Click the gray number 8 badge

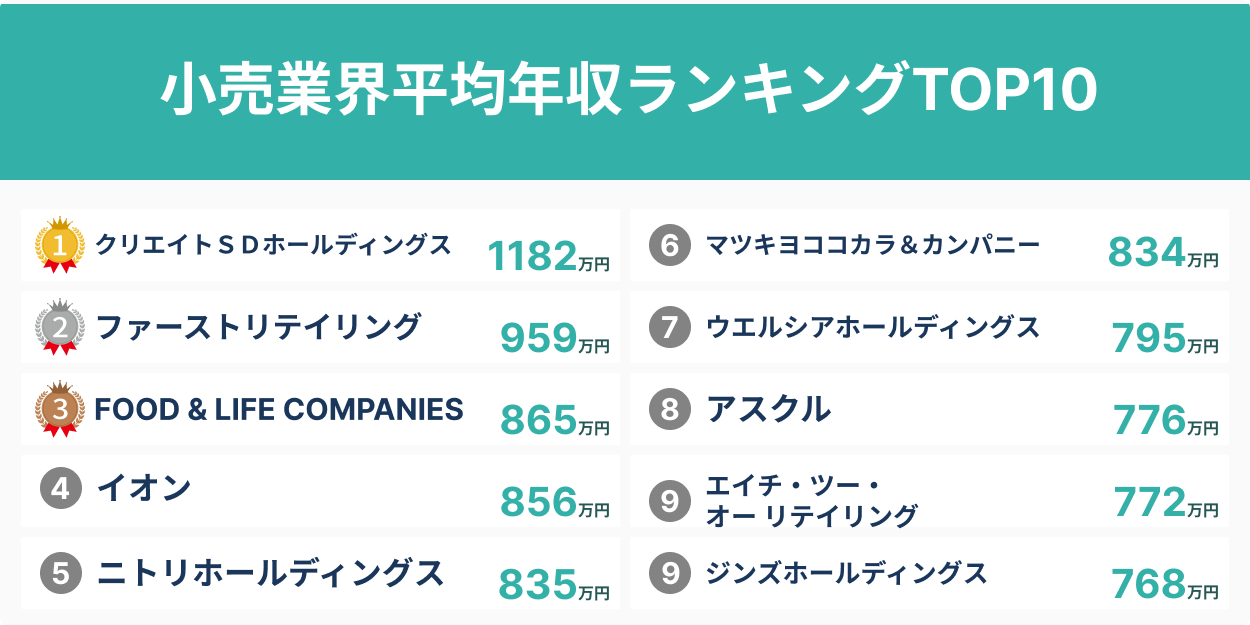pos(669,409)
